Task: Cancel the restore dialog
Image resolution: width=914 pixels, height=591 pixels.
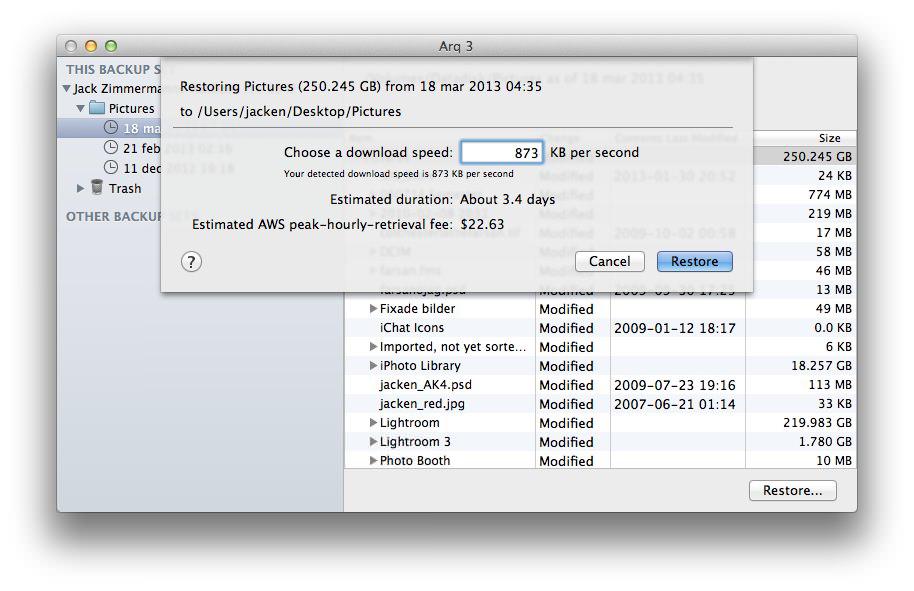Action: click(609, 262)
